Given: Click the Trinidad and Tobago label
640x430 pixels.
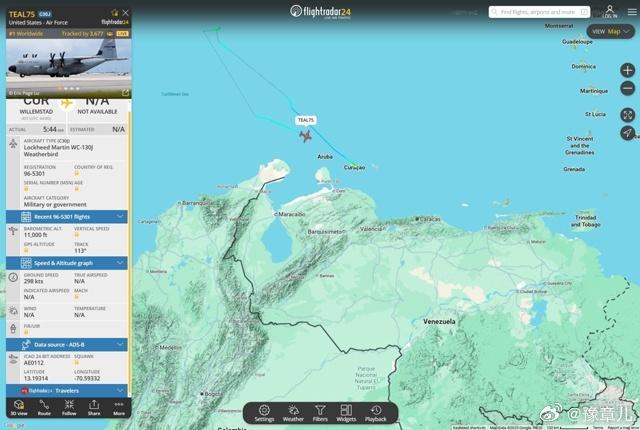Looking at the screenshot, I should pyautogui.click(x=586, y=221).
